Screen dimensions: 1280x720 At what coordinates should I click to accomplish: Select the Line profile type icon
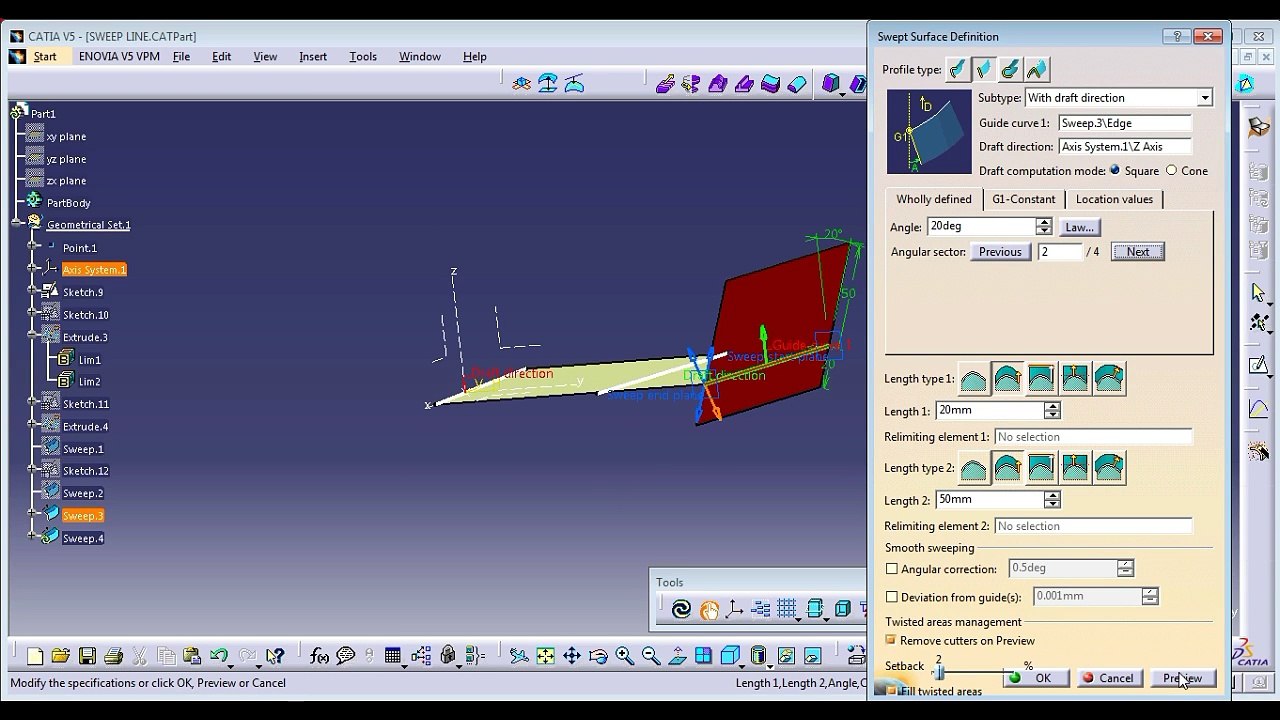coord(984,69)
